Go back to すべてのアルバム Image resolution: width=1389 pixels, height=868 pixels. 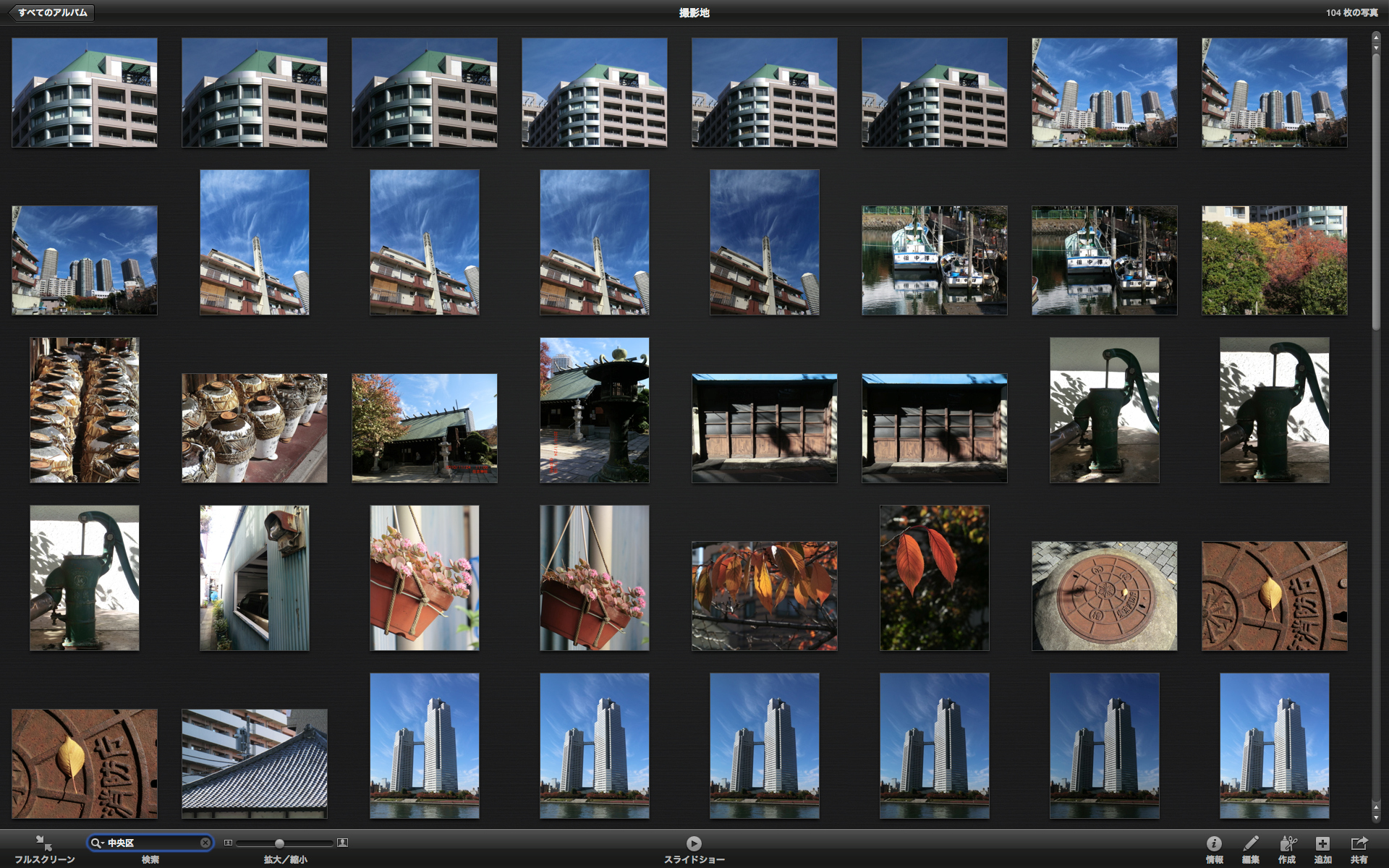point(52,12)
